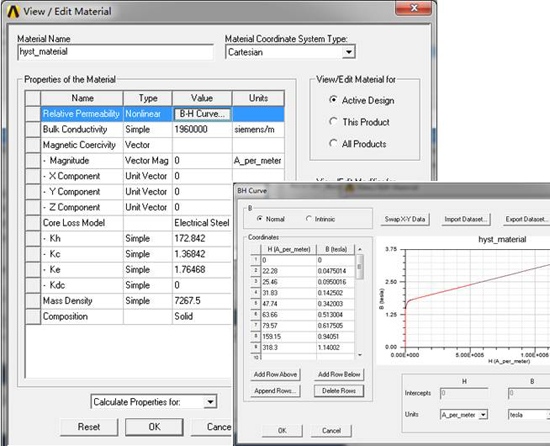Click the Delete Rows button

(x=339, y=391)
